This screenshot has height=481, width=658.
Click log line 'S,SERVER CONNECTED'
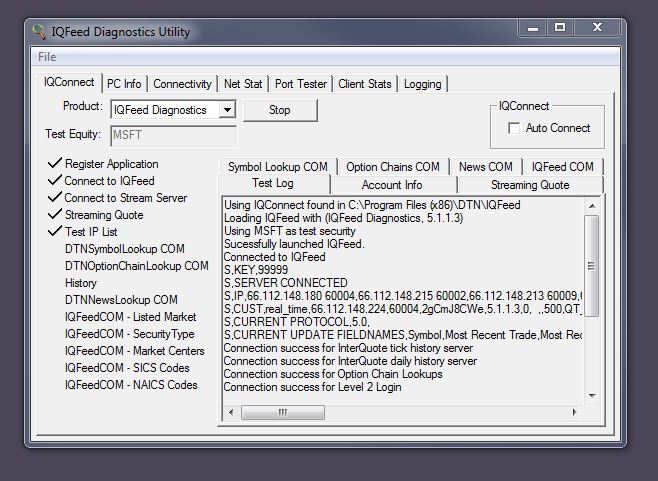click(x=286, y=283)
